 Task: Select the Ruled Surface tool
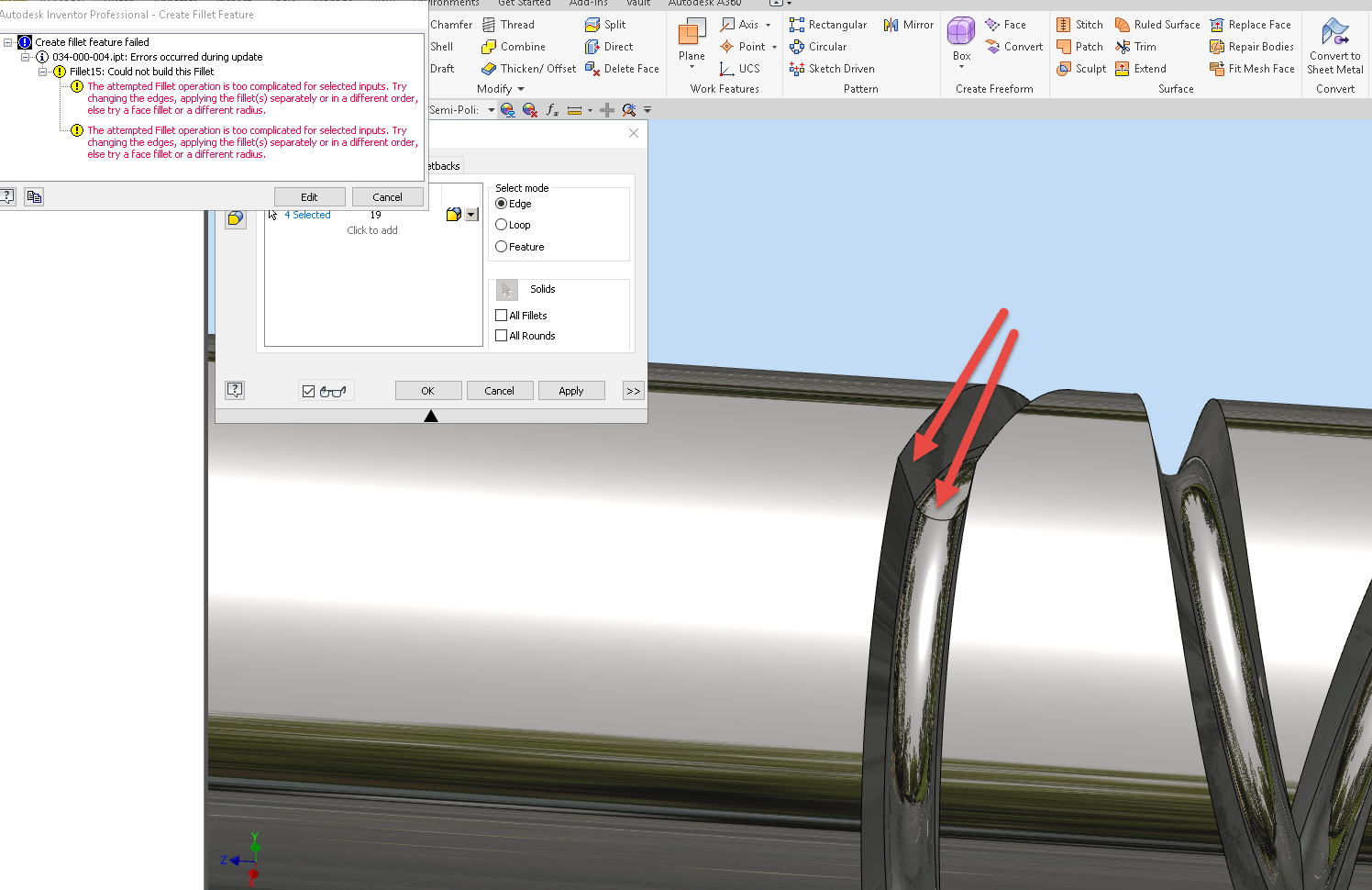[x=1157, y=25]
